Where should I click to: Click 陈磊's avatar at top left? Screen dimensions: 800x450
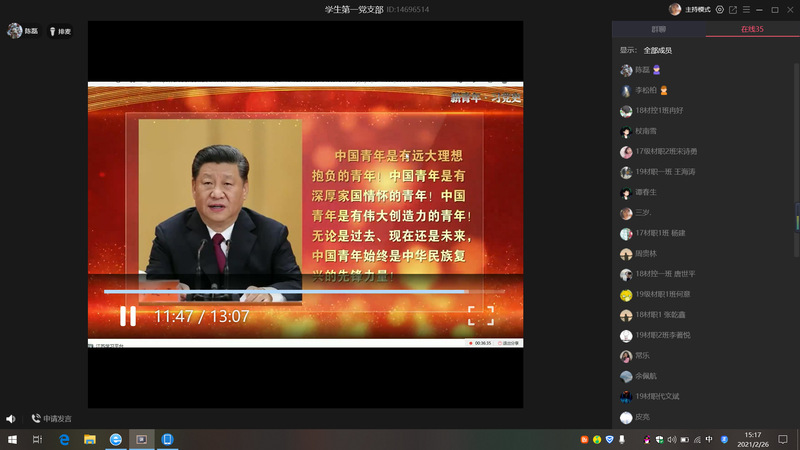point(15,31)
